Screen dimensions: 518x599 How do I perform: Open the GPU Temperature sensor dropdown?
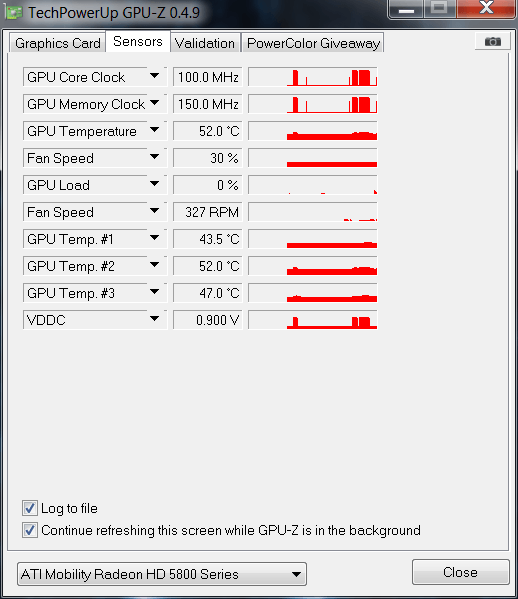(x=155, y=130)
